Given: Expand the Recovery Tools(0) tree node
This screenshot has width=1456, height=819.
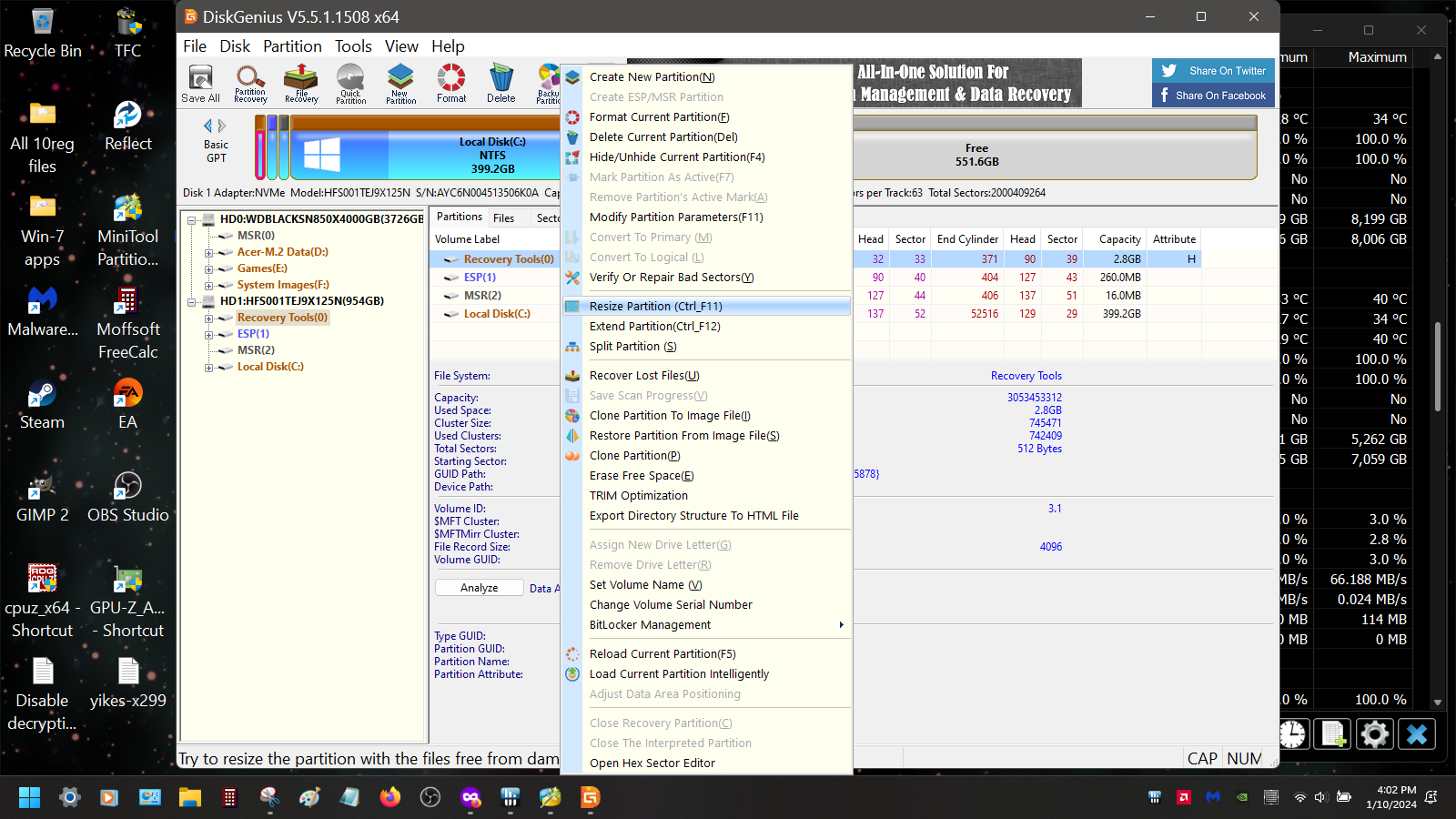Looking at the screenshot, I should click(x=208, y=318).
